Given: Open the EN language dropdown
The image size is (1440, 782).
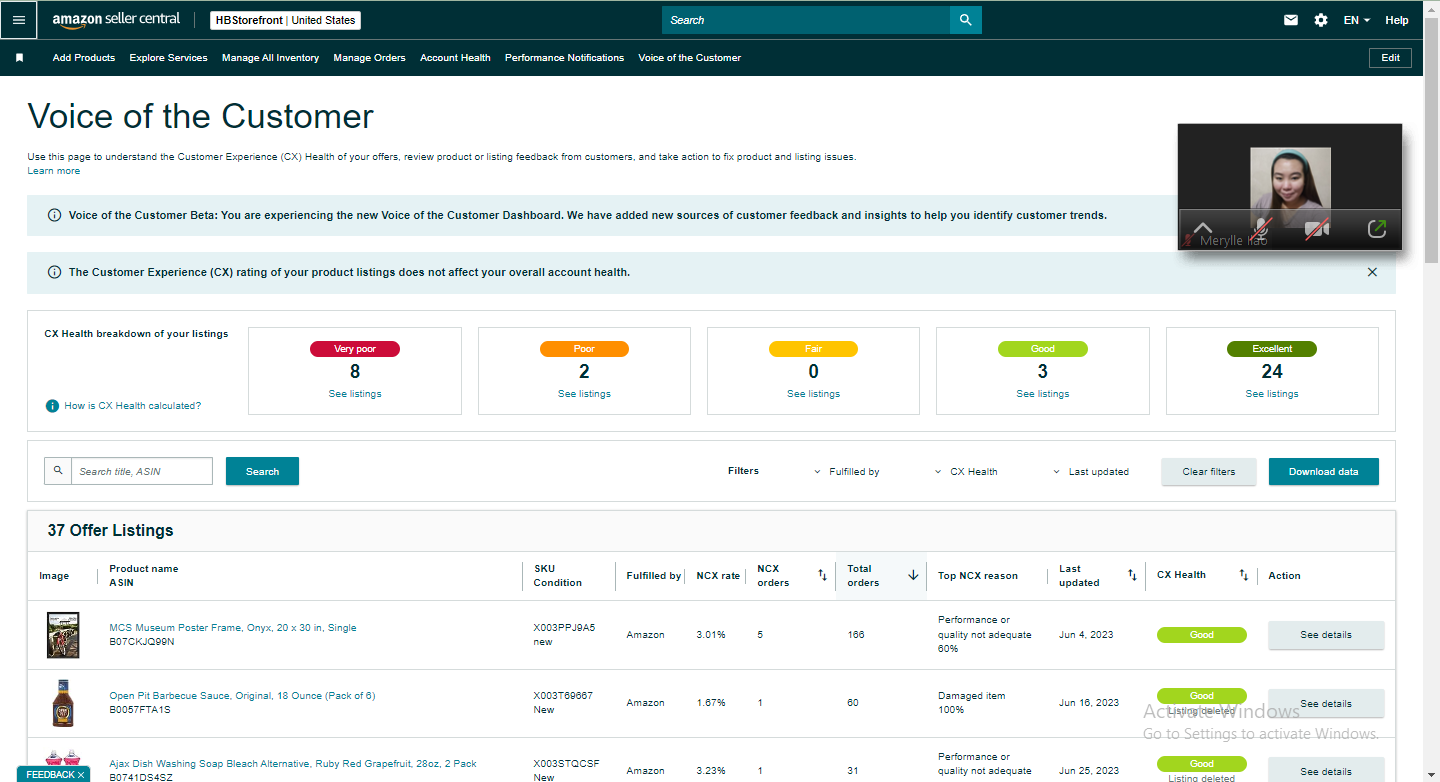Looking at the screenshot, I should (1357, 20).
